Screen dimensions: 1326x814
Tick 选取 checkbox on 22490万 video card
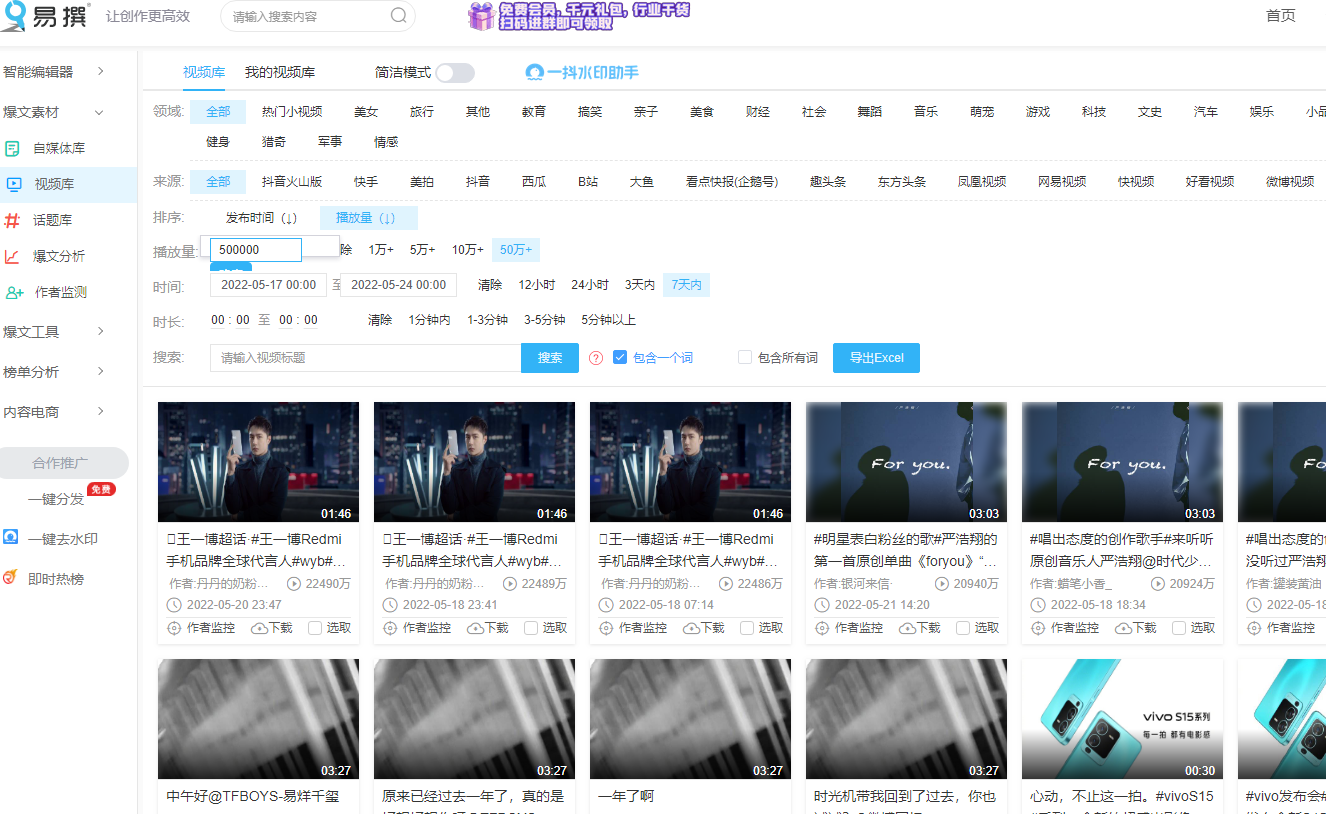tap(315, 628)
